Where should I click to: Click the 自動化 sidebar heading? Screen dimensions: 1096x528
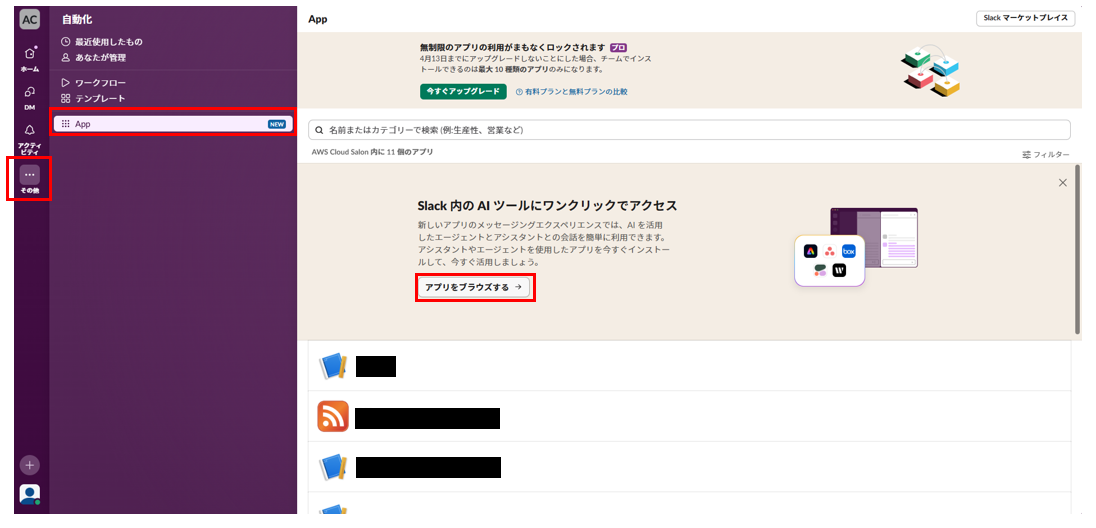77,20
